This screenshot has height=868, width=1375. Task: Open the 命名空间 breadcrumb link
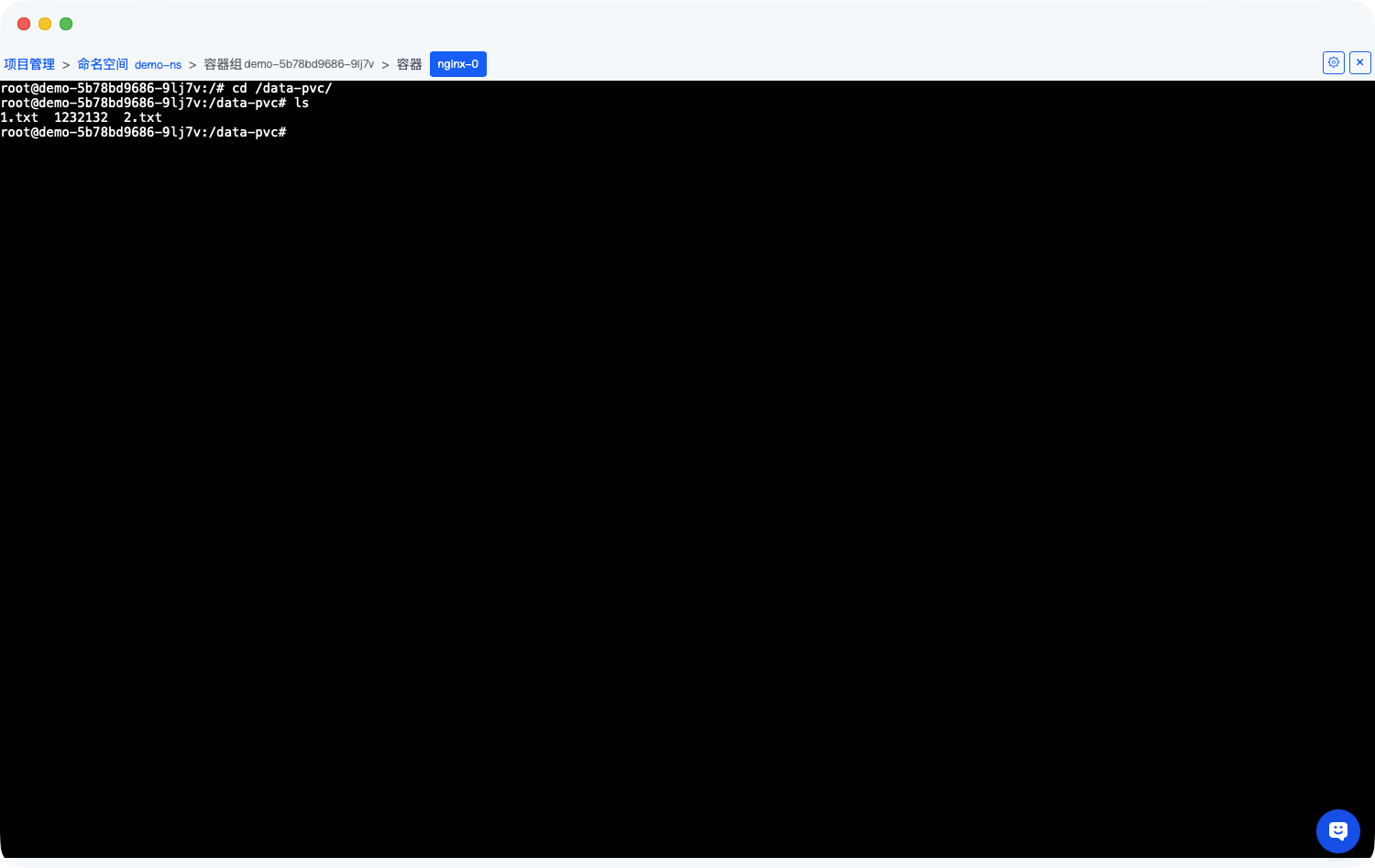coord(103,64)
